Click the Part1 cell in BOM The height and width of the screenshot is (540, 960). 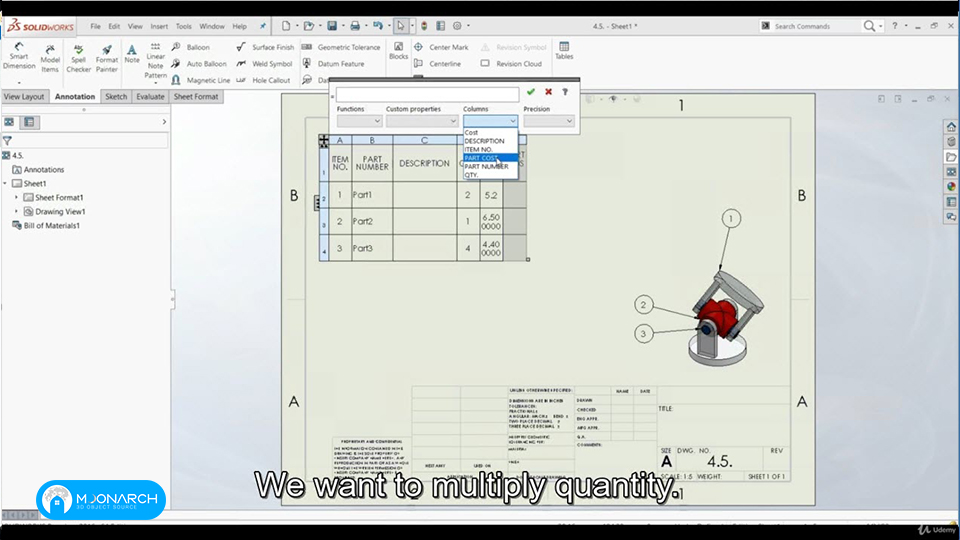click(372, 195)
